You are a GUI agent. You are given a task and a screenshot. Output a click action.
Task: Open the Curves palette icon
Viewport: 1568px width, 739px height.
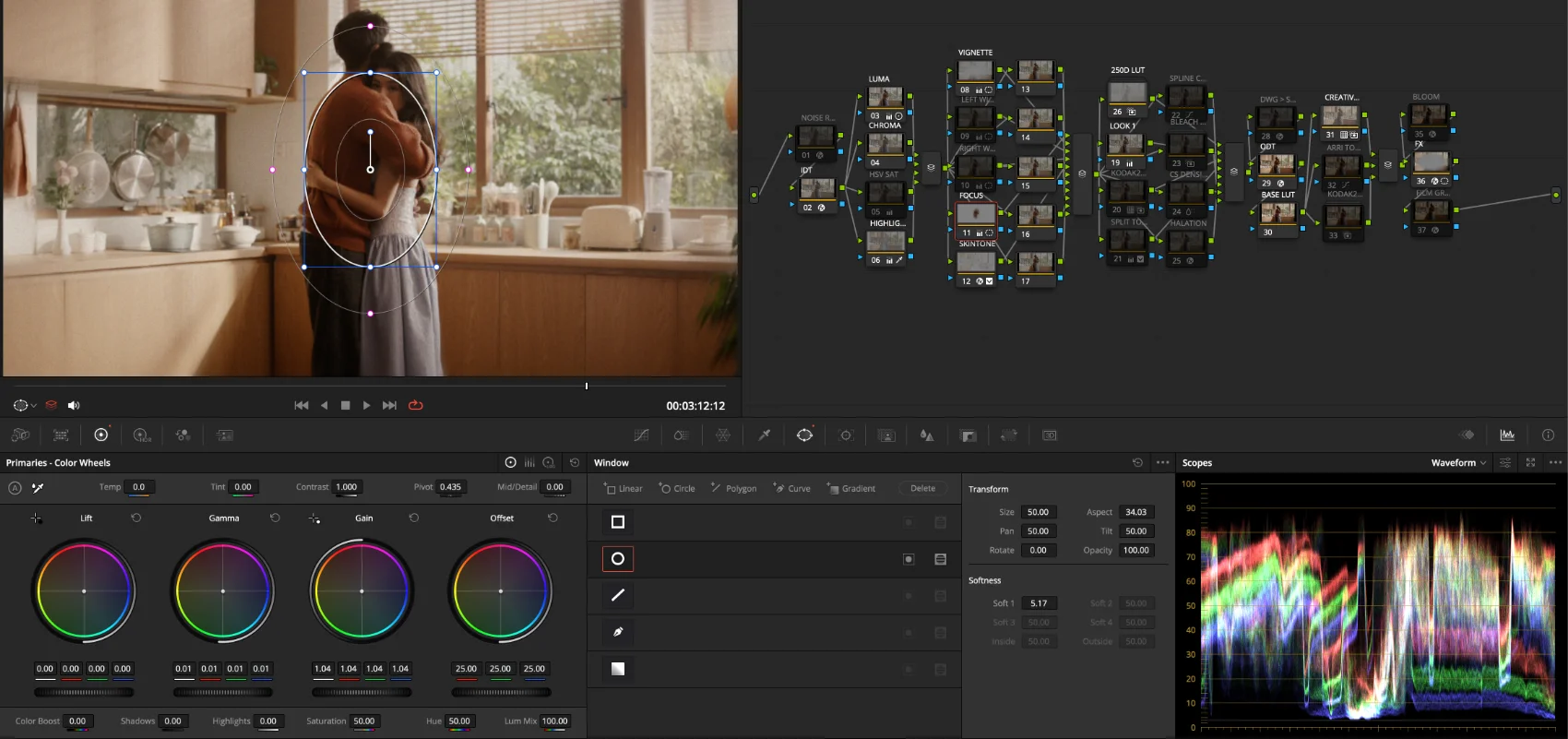click(x=641, y=435)
